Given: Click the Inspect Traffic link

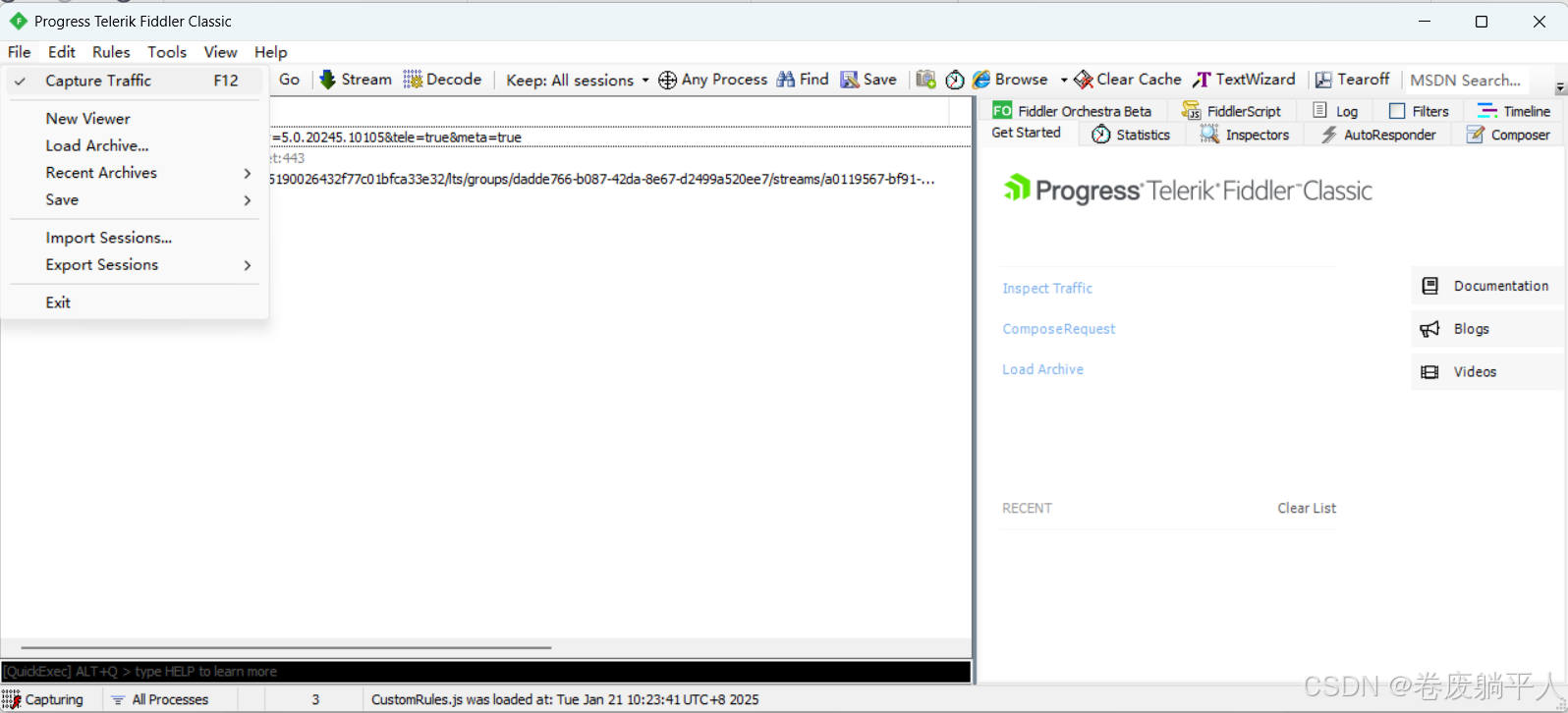Looking at the screenshot, I should (x=1047, y=289).
